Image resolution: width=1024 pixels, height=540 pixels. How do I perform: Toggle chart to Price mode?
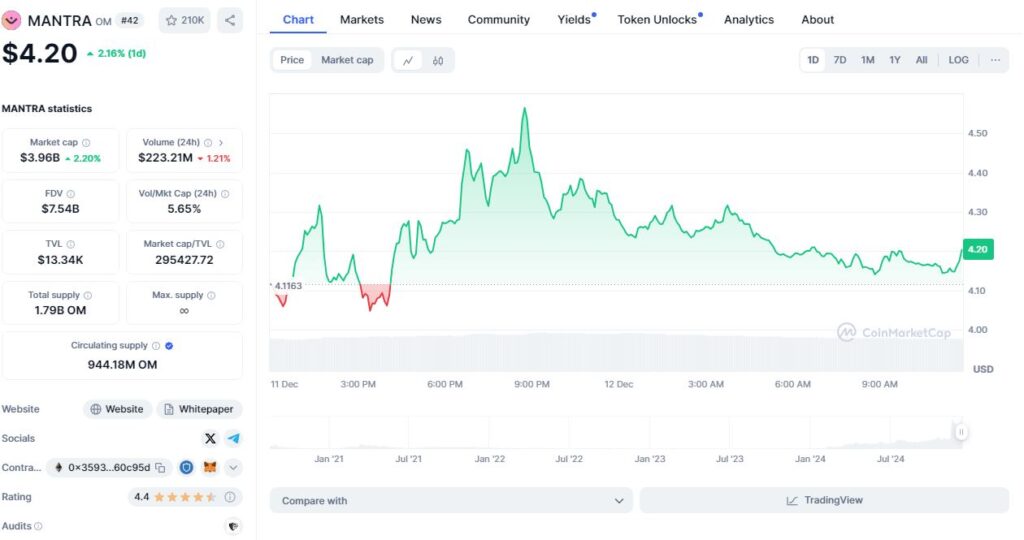pos(292,60)
